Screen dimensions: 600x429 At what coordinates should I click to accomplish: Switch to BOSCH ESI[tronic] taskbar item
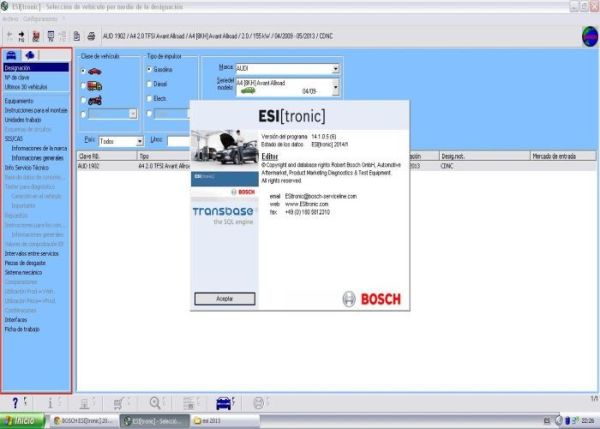point(84,421)
